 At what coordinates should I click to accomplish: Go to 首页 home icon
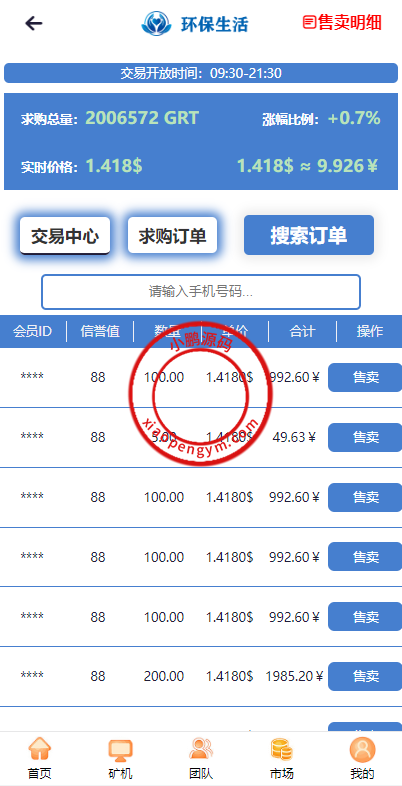(x=39, y=749)
